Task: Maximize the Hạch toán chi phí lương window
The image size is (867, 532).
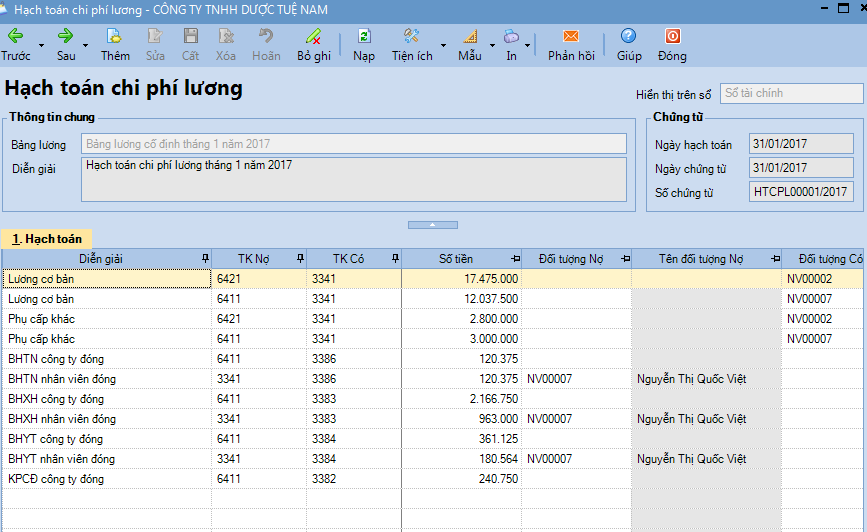Action: (844, 8)
